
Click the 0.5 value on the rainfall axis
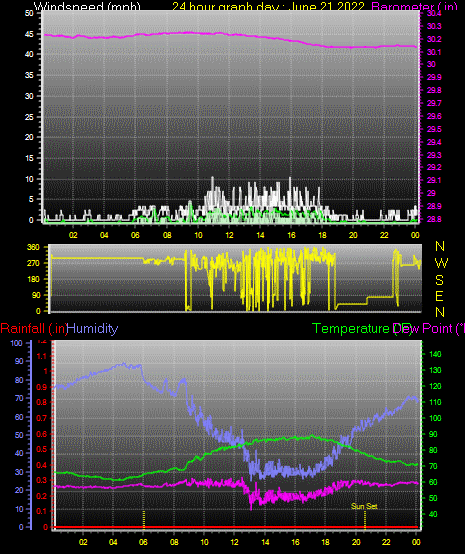pos(42,449)
